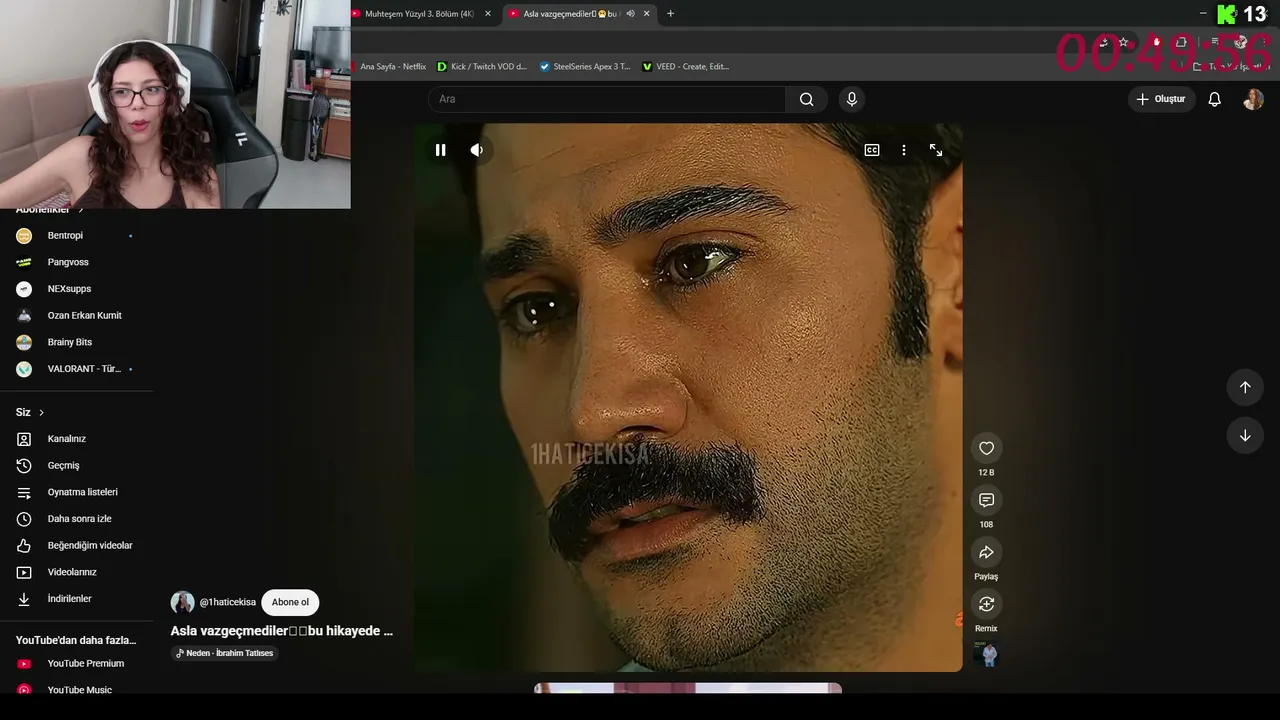Close the Asla vazgeçmediler browser tab
The width and height of the screenshot is (1280, 720).
[646, 14]
